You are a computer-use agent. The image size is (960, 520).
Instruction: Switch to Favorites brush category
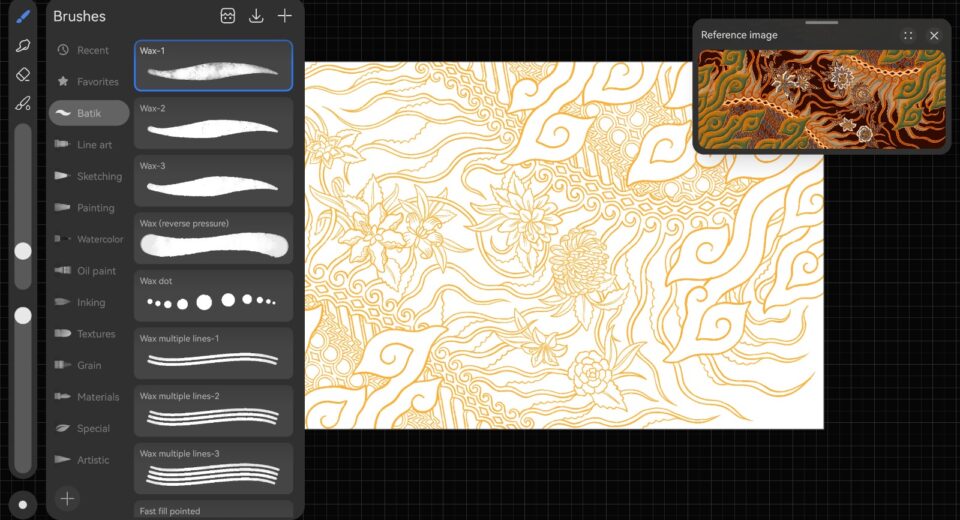(89, 82)
